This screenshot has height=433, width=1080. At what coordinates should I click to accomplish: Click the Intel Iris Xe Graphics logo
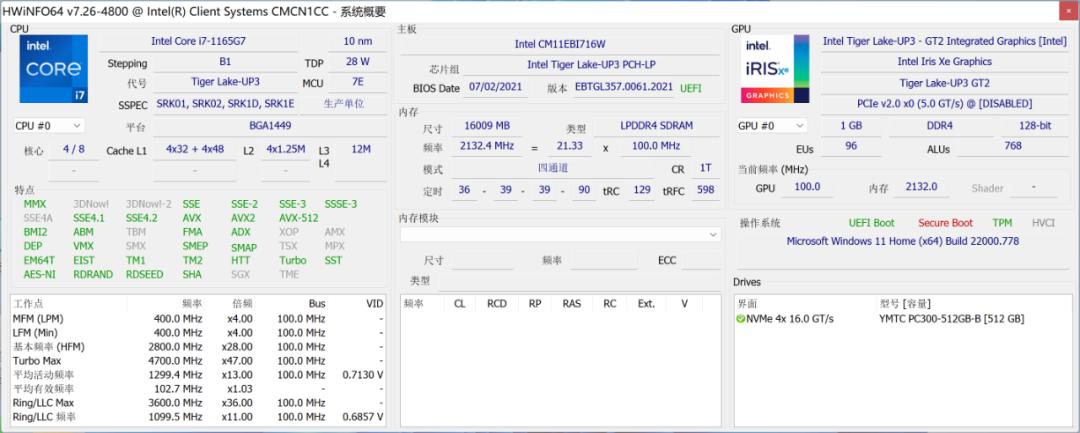click(776, 69)
